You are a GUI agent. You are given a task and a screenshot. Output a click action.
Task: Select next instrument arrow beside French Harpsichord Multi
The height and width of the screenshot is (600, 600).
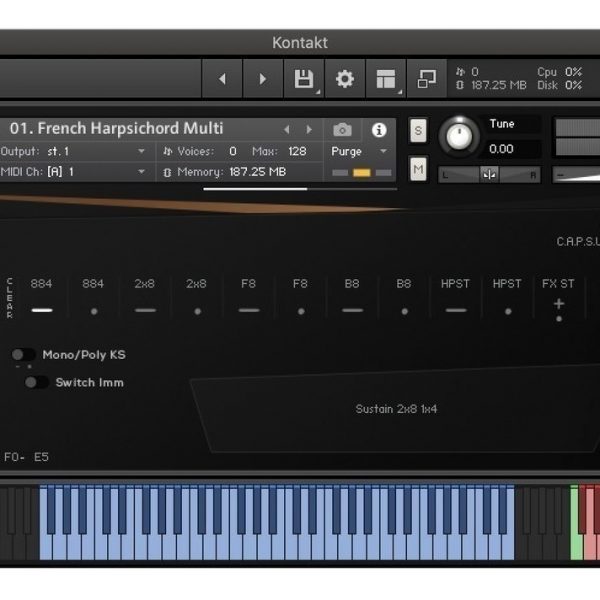309,130
